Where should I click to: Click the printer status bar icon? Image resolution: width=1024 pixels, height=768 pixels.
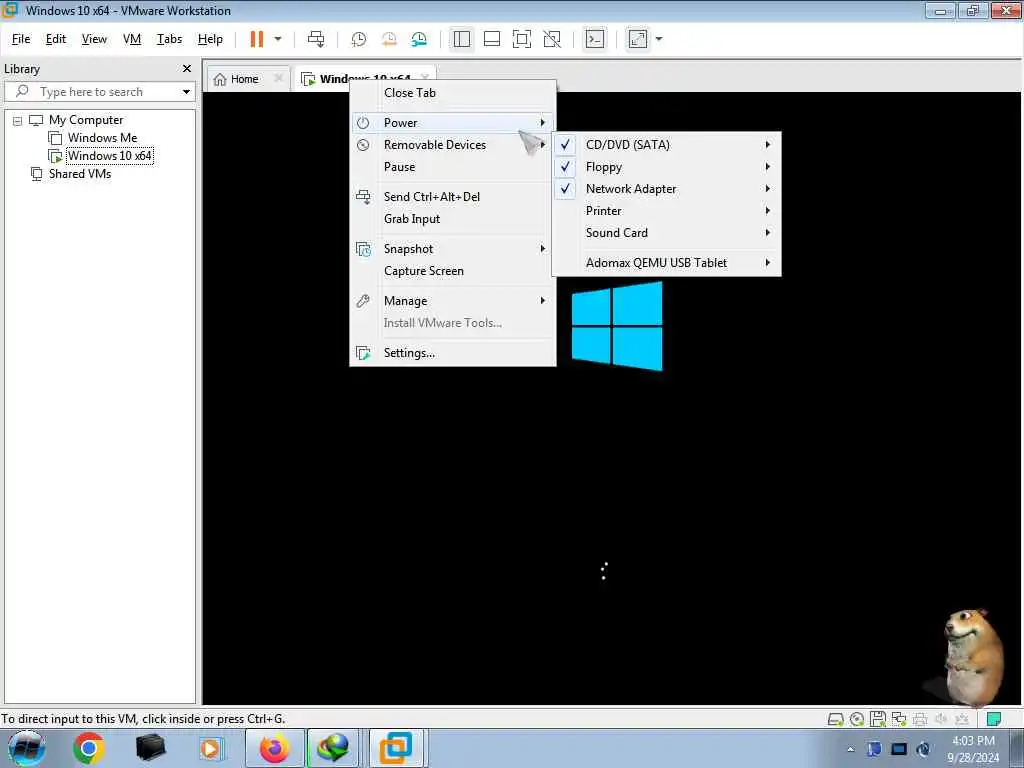920,719
